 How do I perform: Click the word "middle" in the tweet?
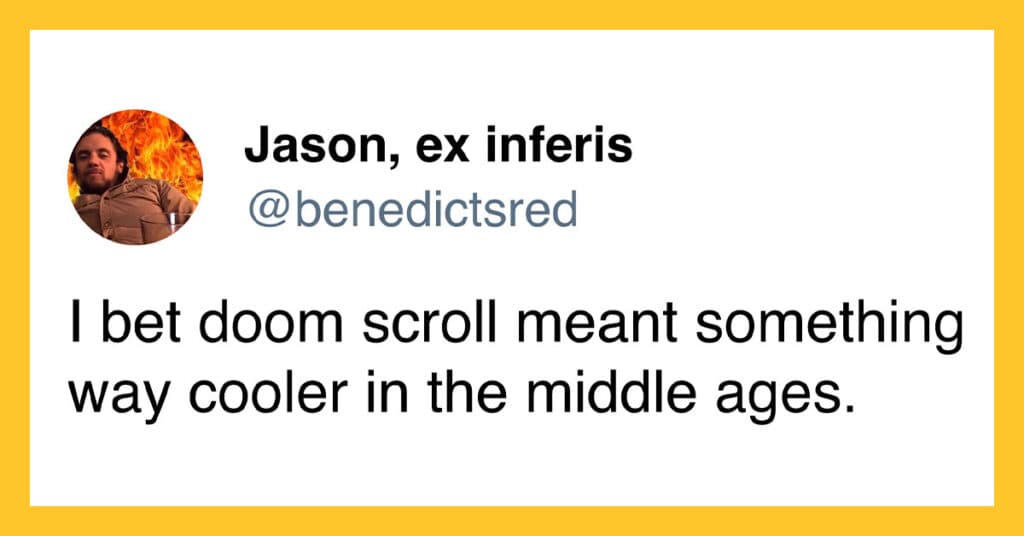tap(611, 395)
